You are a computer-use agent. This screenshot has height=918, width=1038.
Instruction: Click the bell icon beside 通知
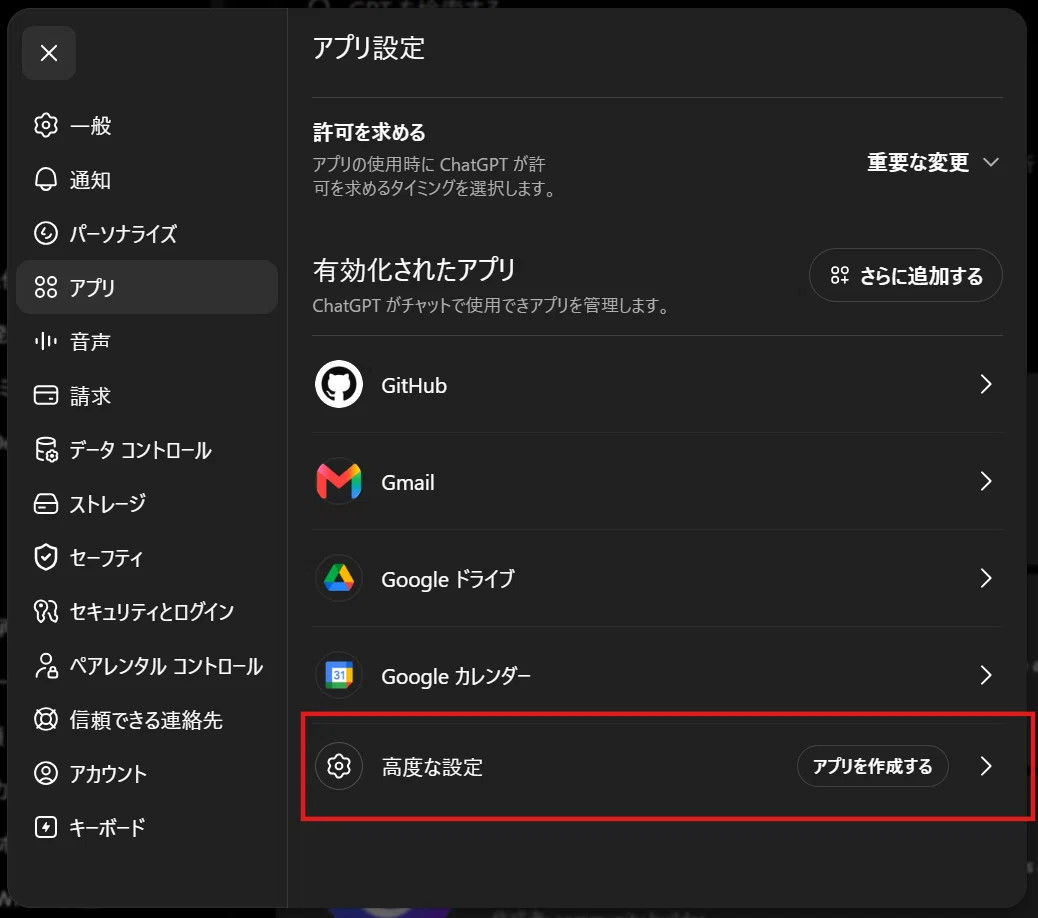coord(46,179)
